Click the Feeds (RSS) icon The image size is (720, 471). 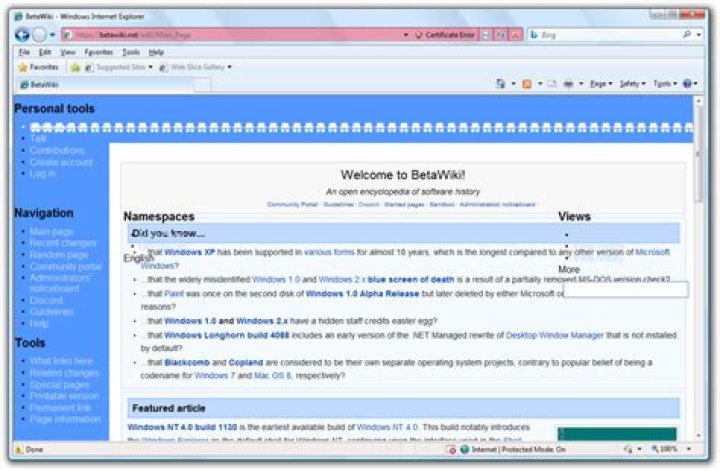[527, 84]
